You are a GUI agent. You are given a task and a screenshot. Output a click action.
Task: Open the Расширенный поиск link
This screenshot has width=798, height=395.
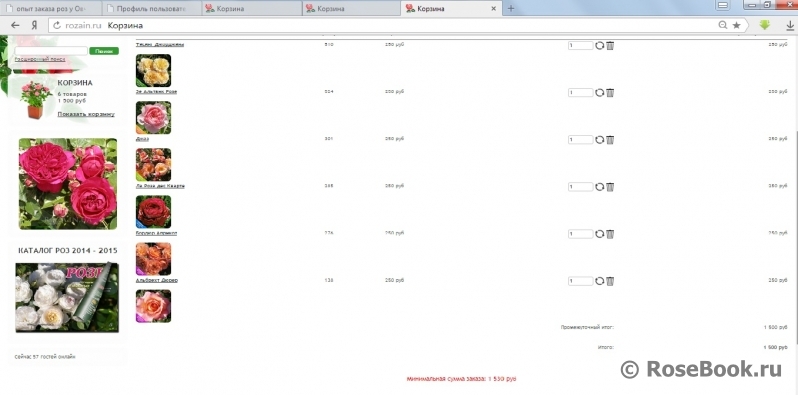(40, 59)
